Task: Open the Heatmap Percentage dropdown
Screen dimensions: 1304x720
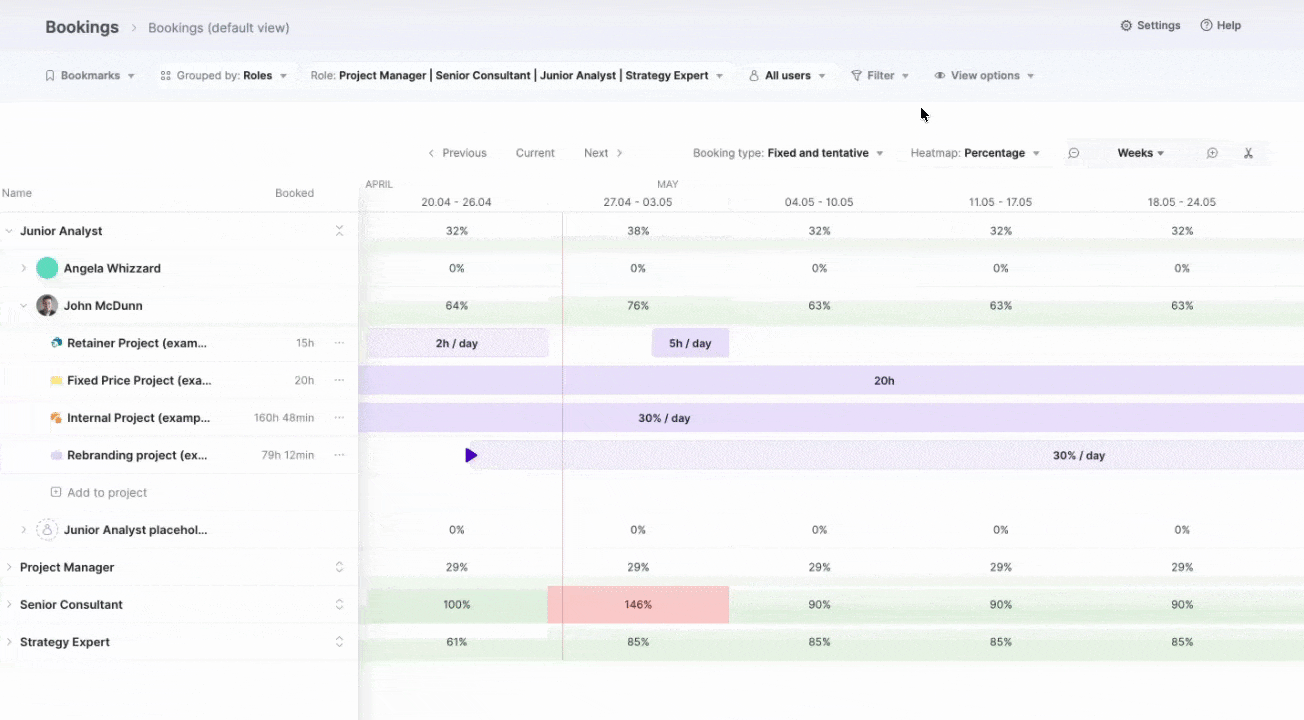Action: pos(975,153)
